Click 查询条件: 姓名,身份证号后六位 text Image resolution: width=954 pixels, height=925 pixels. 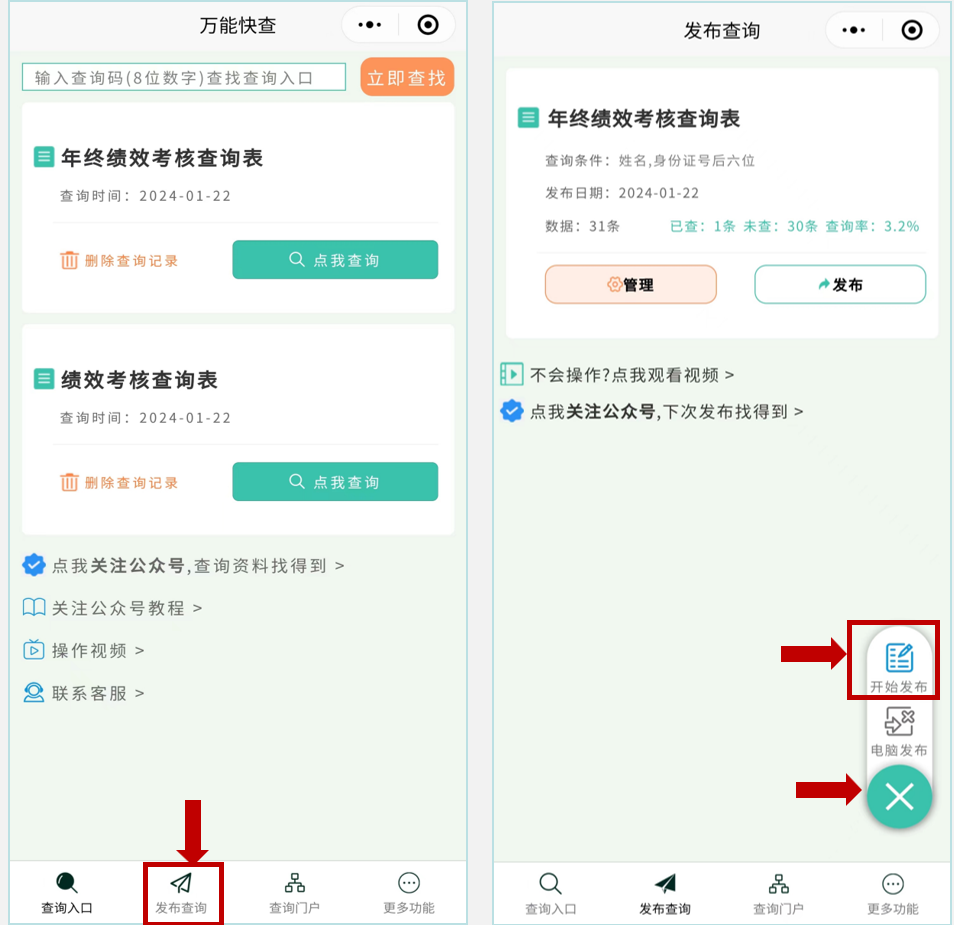[x=650, y=160]
